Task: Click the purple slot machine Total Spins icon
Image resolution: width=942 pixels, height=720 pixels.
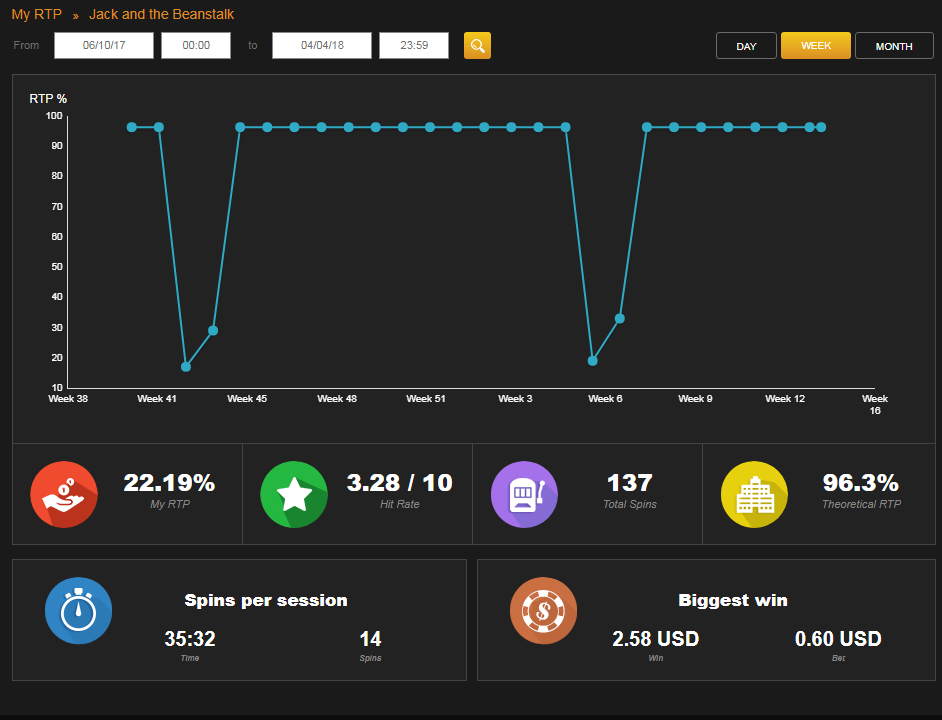Action: tap(524, 495)
